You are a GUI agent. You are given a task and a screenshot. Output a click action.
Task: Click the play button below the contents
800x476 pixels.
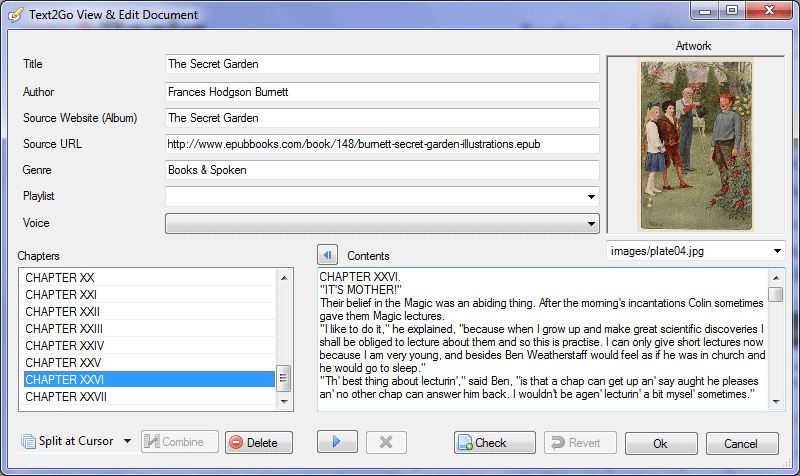point(337,442)
